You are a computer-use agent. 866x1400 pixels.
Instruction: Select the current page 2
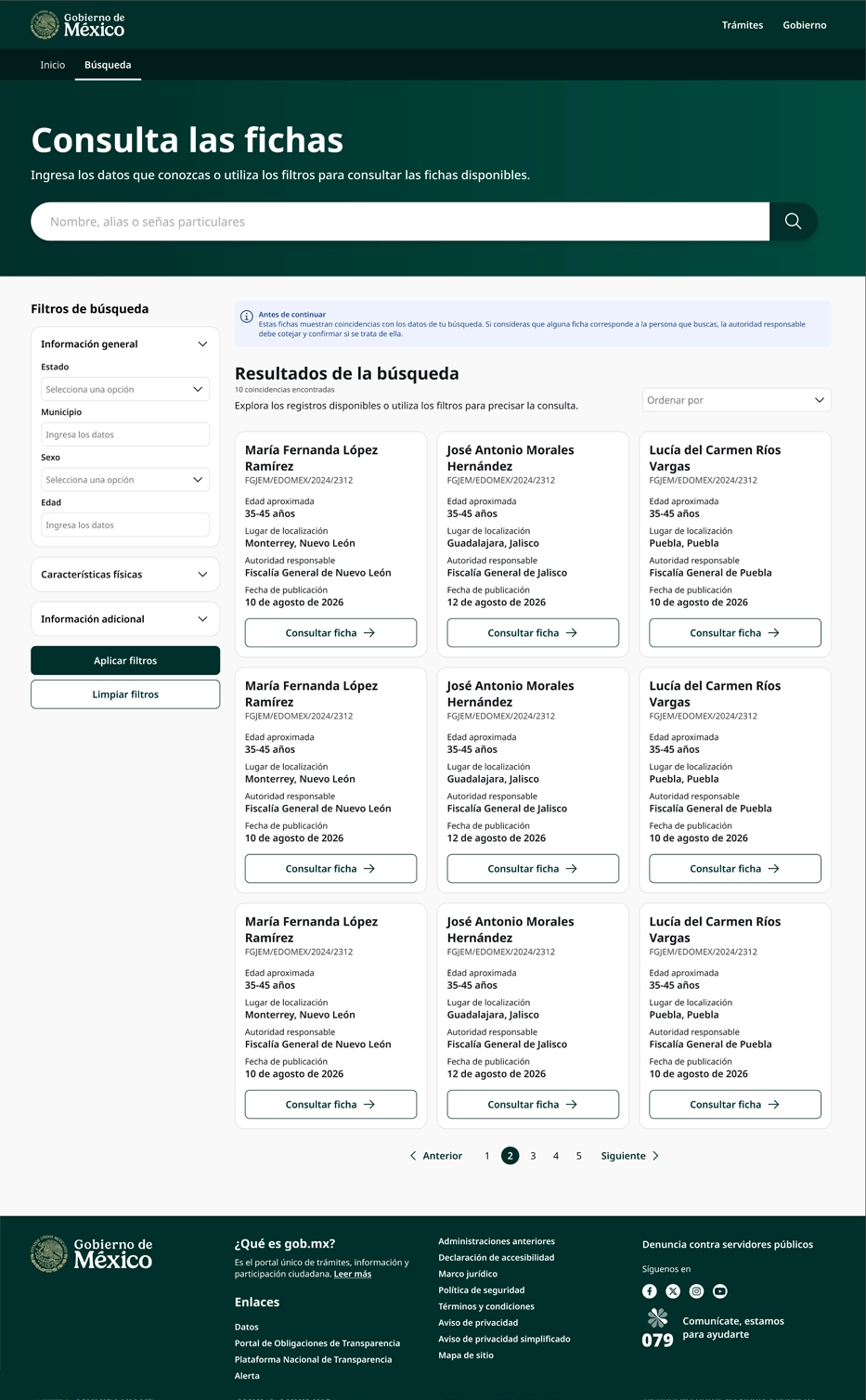(x=510, y=1156)
